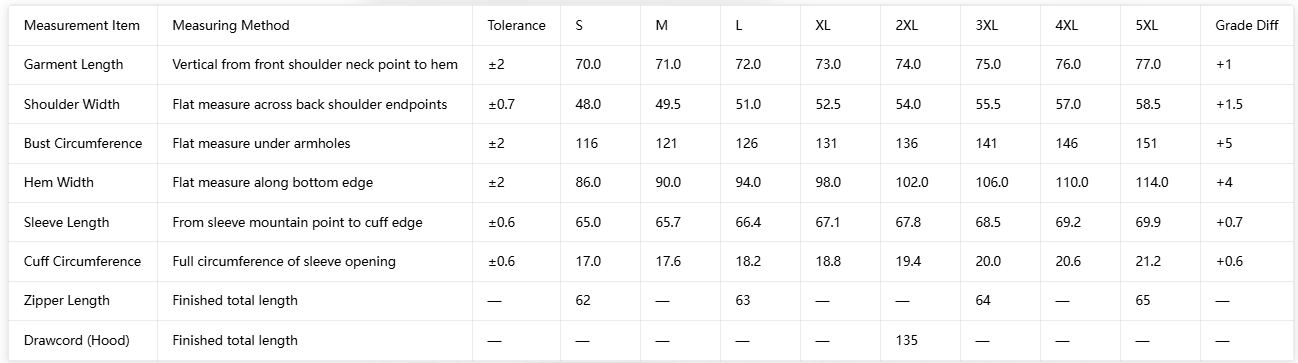Select the Garment Length S value 70.0
1298x363 pixels.
point(588,64)
